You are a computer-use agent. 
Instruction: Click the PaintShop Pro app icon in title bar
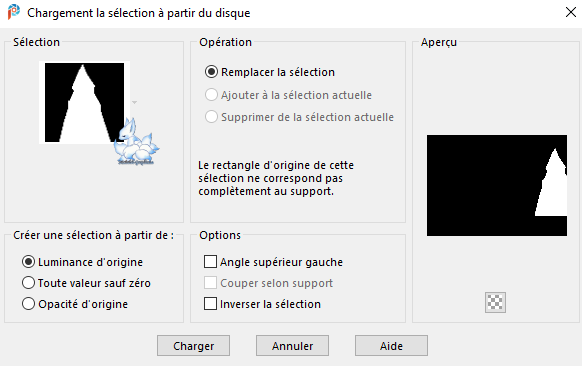14,12
